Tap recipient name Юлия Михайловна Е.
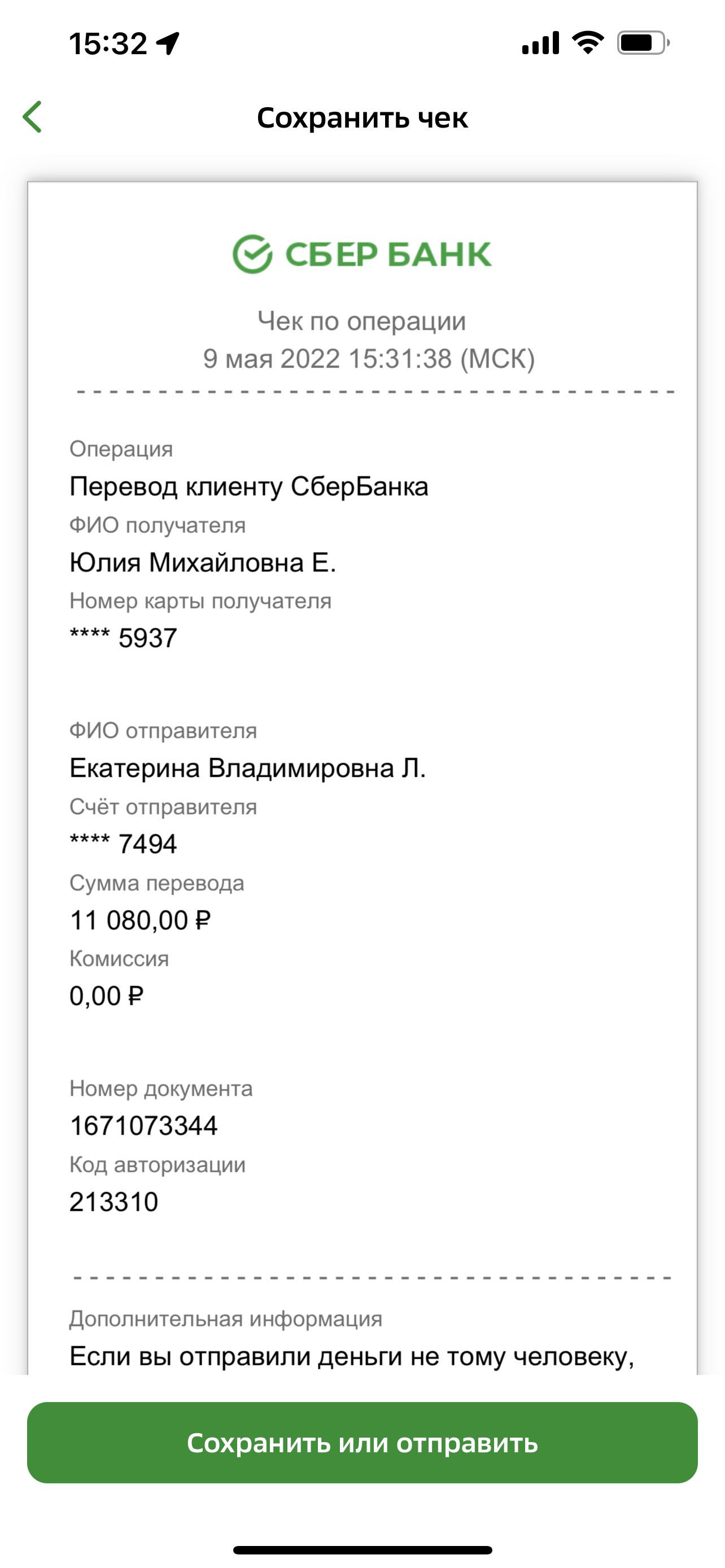Image resolution: width=725 pixels, height=1568 pixels. click(203, 562)
